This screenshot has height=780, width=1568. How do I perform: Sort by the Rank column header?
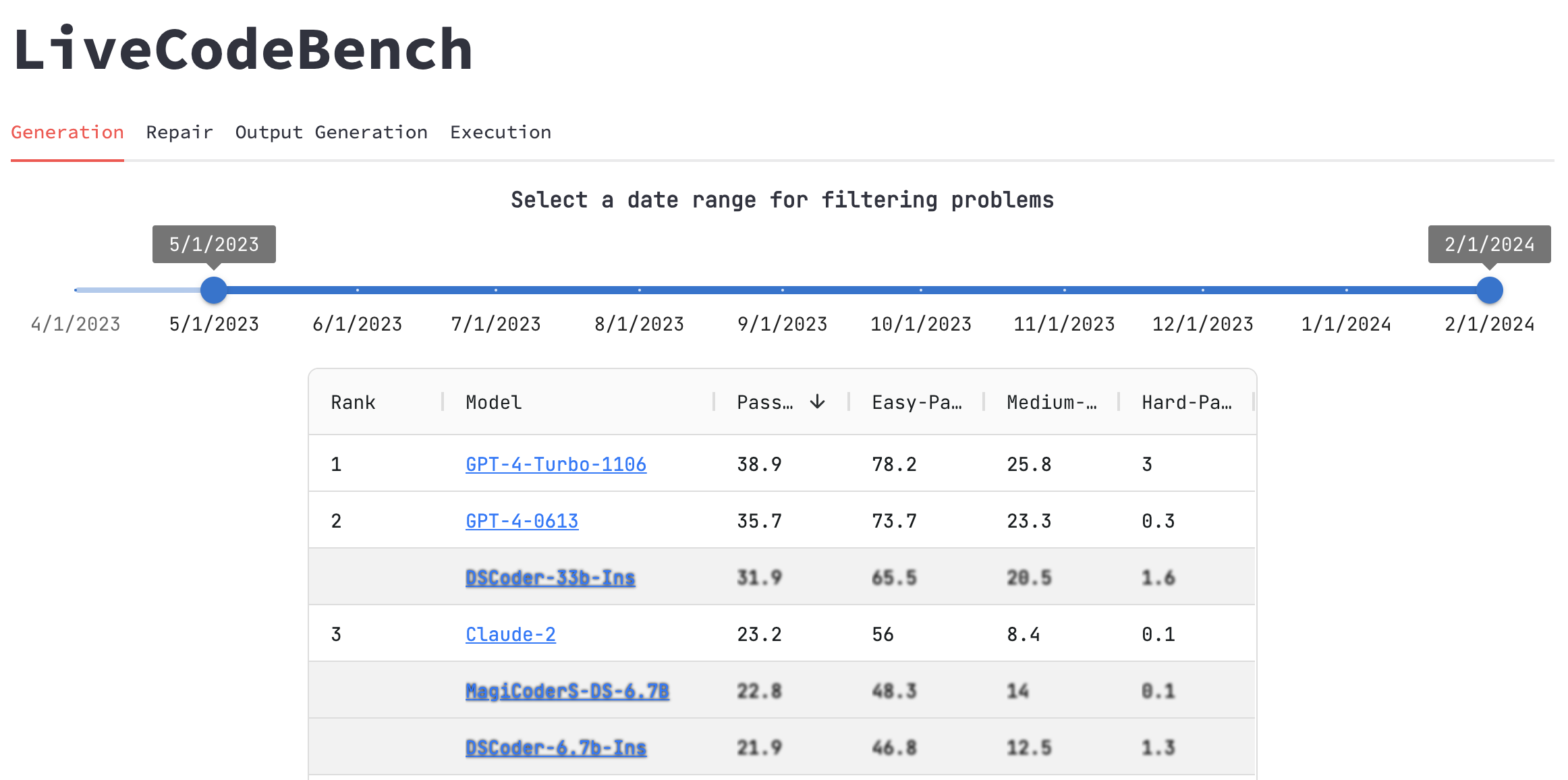tap(353, 403)
